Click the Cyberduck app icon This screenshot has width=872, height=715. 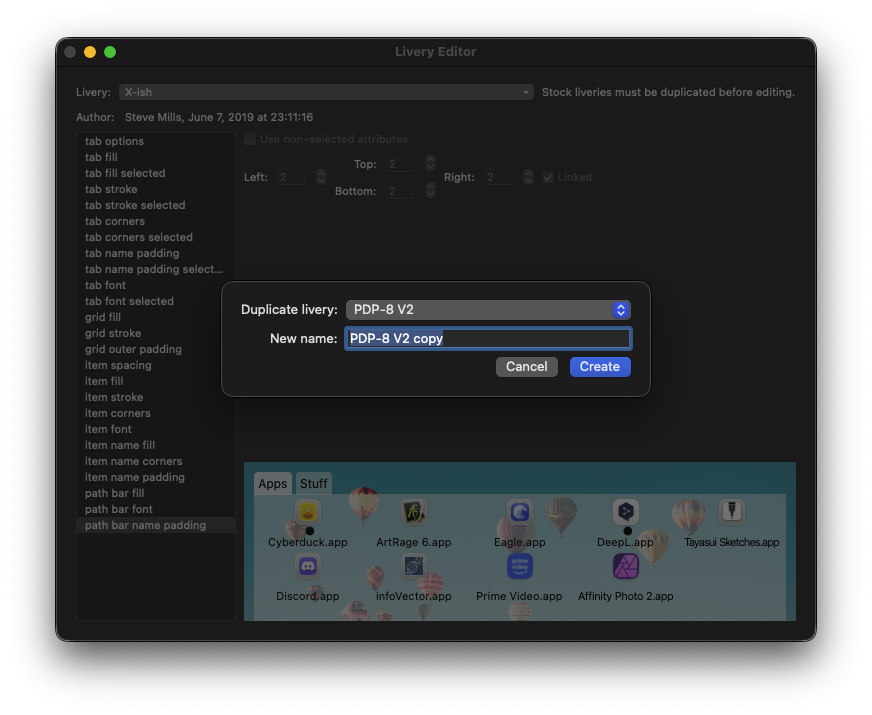pyautogui.click(x=307, y=513)
